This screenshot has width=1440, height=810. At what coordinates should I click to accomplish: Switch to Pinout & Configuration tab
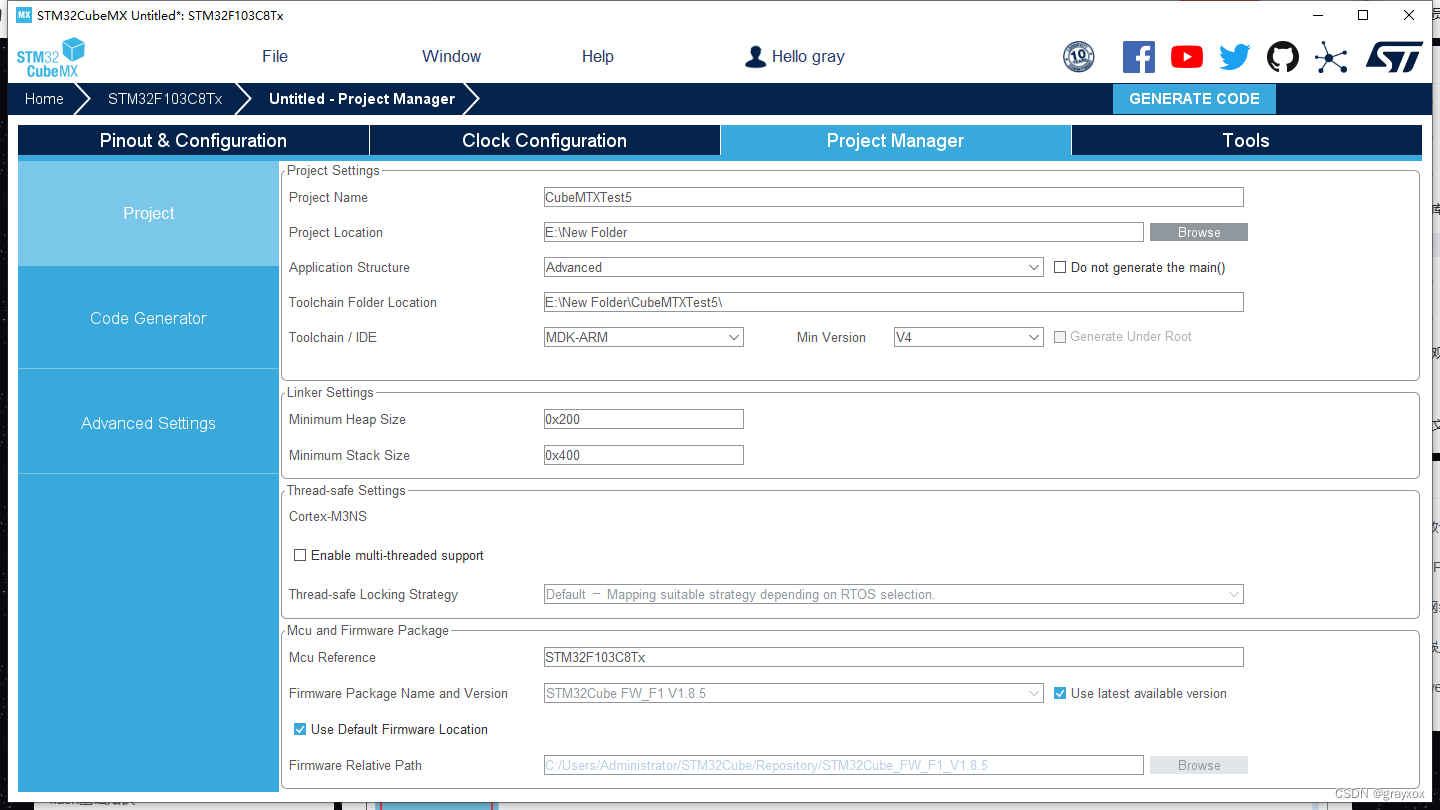[x=193, y=140]
